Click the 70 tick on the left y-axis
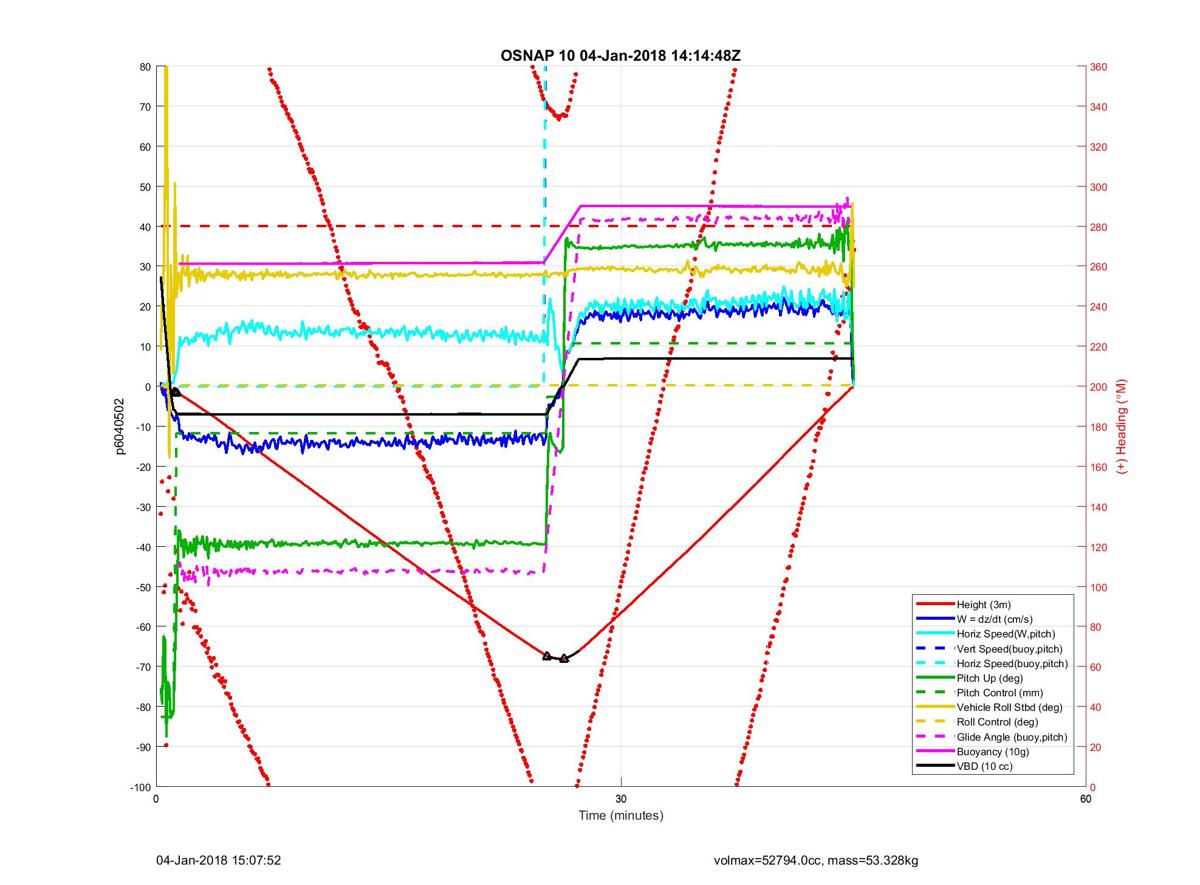Image resolution: width=1200 pixels, height=885 pixels. coord(145,107)
